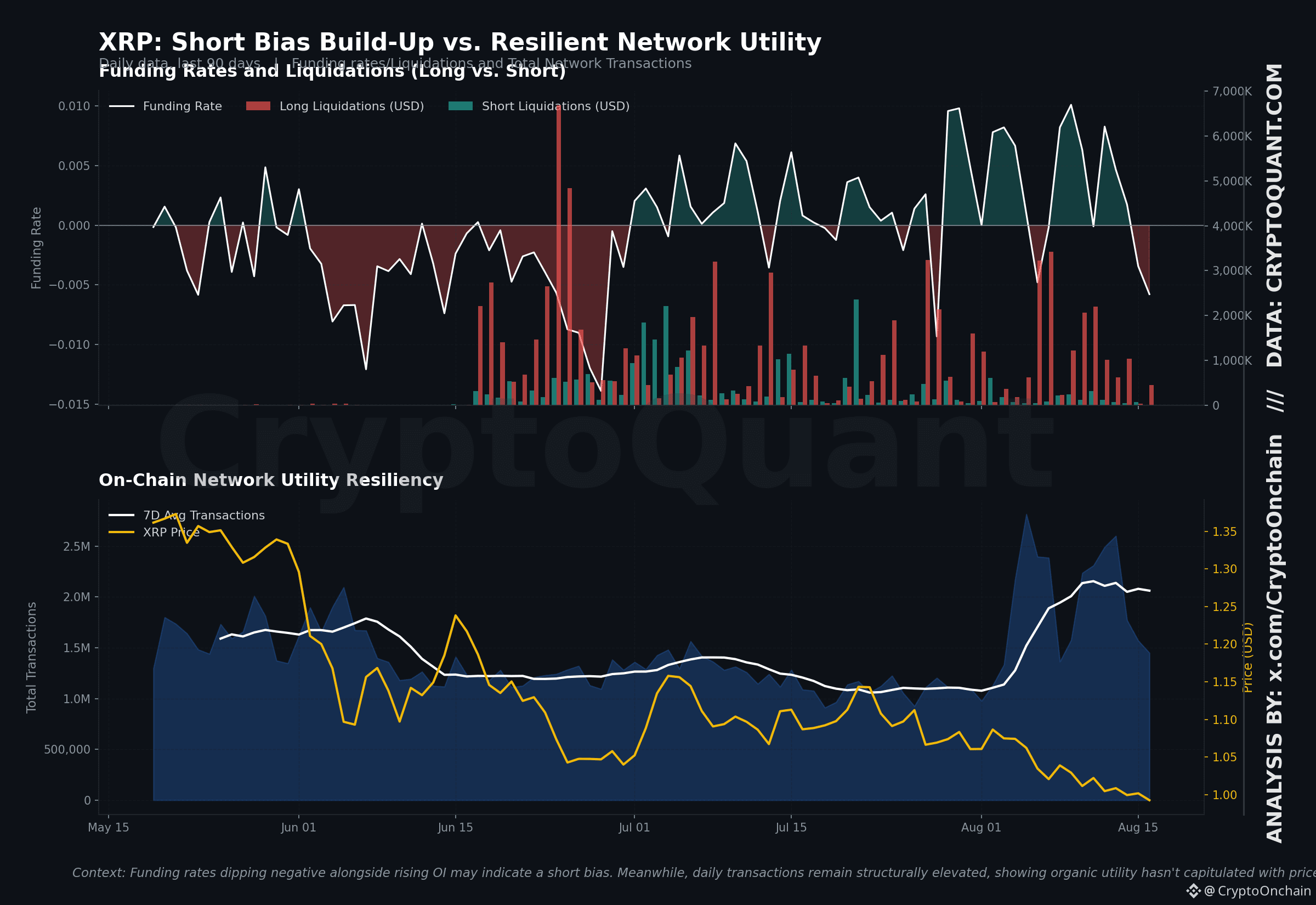
Task: Click the red Long Liquidations legend swatch
Action: click(258, 106)
